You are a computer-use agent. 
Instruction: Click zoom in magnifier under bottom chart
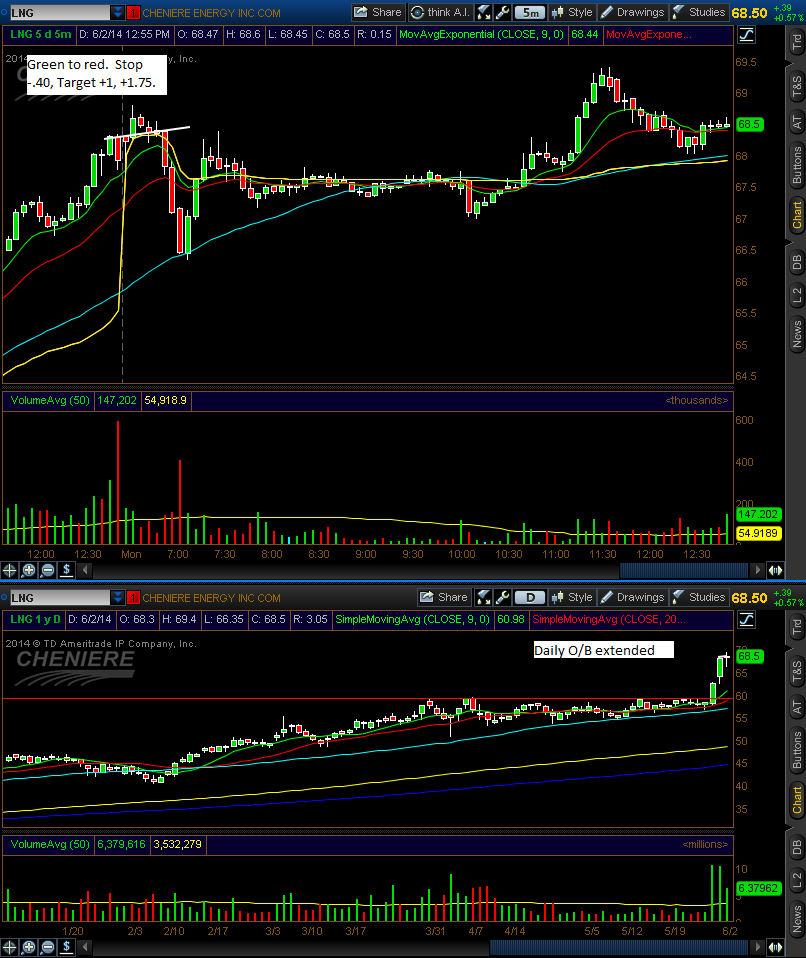28,948
